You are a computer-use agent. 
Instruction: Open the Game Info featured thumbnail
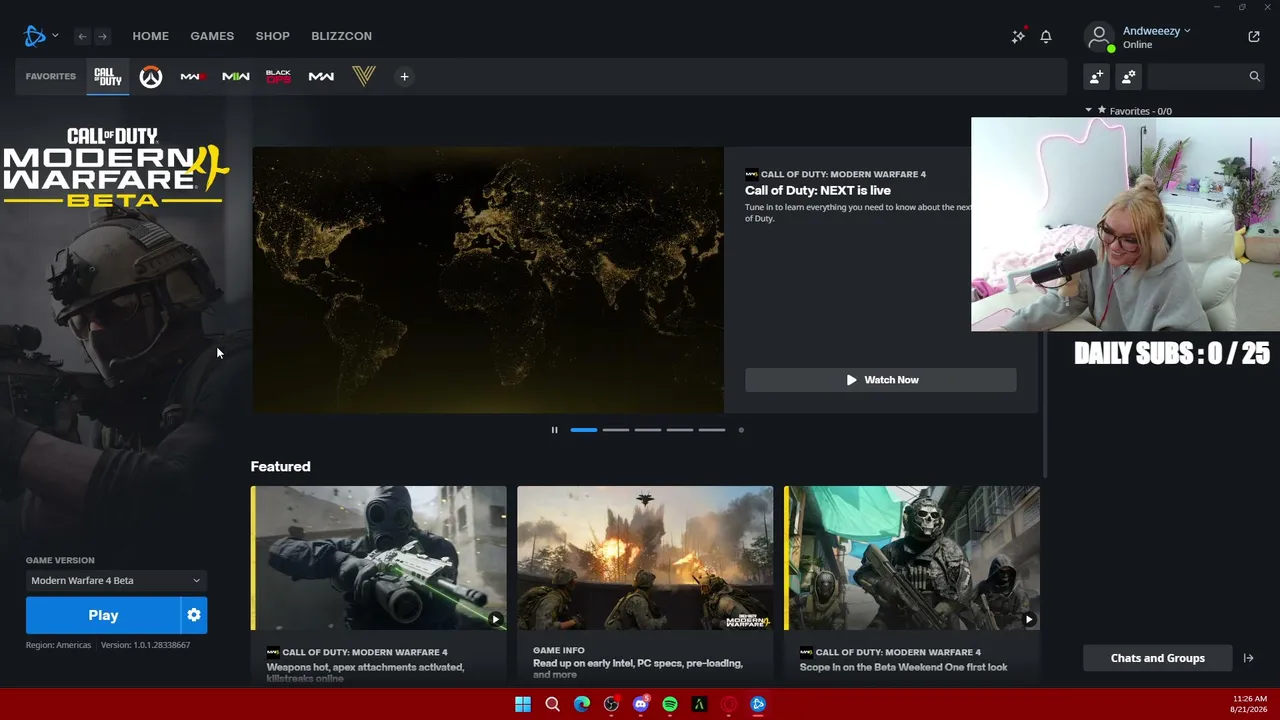pos(645,558)
